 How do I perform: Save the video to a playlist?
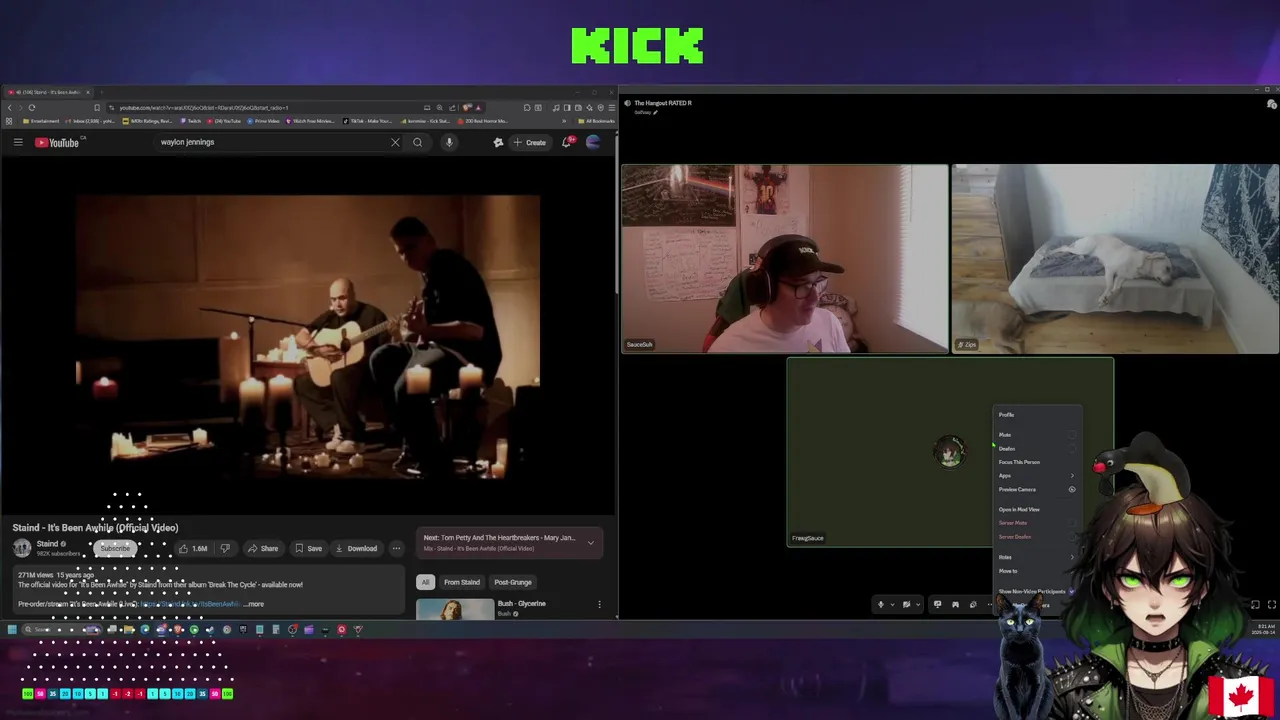click(308, 548)
